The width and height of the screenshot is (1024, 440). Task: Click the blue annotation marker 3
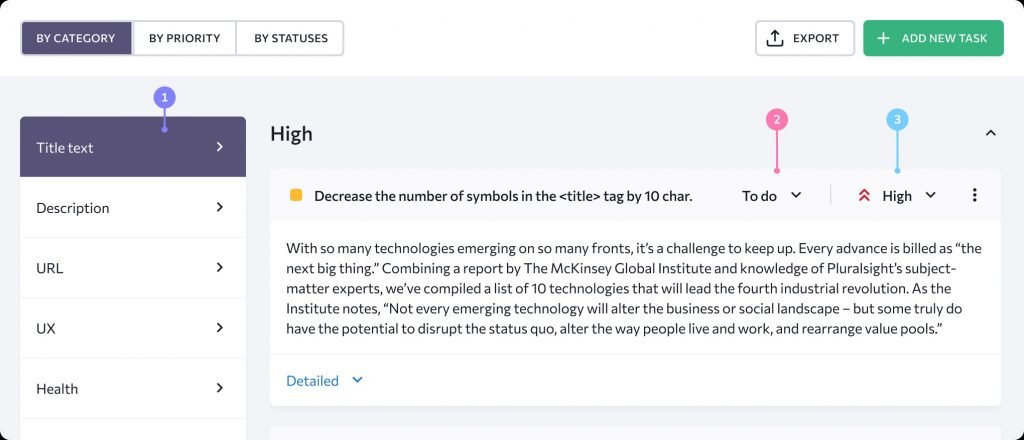pyautogui.click(x=897, y=120)
